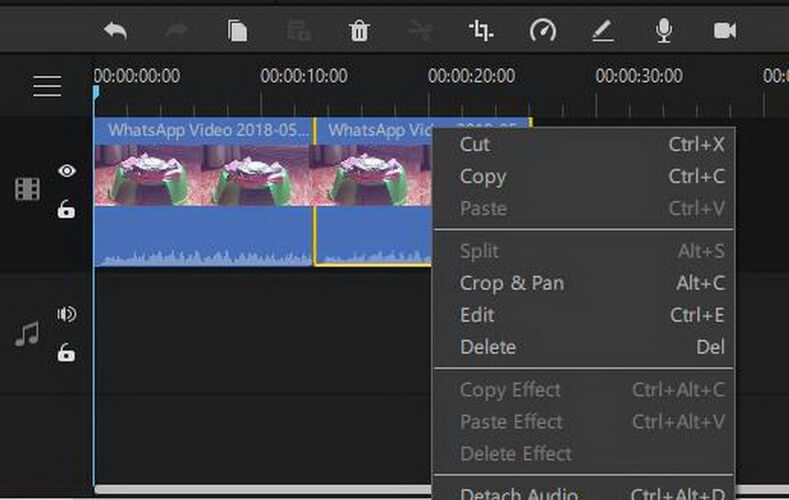Select the first WhatsApp Video clip
Viewport: 789px width, 500px height.
[203, 191]
